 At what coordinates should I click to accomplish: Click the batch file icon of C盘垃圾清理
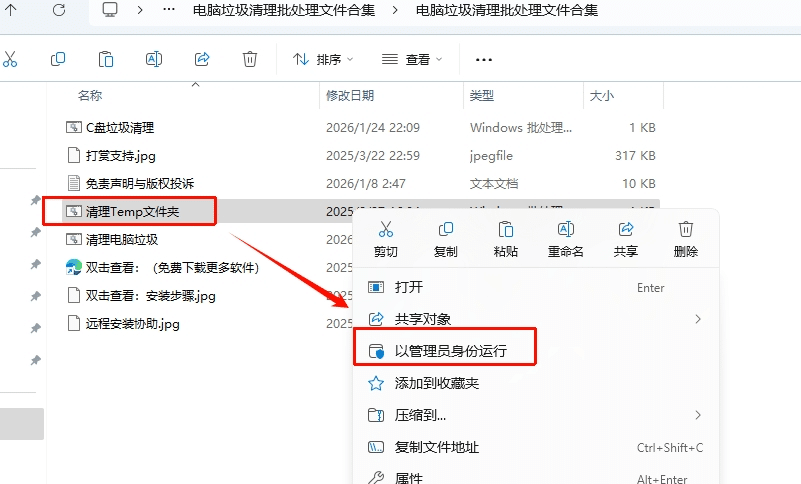(74, 127)
